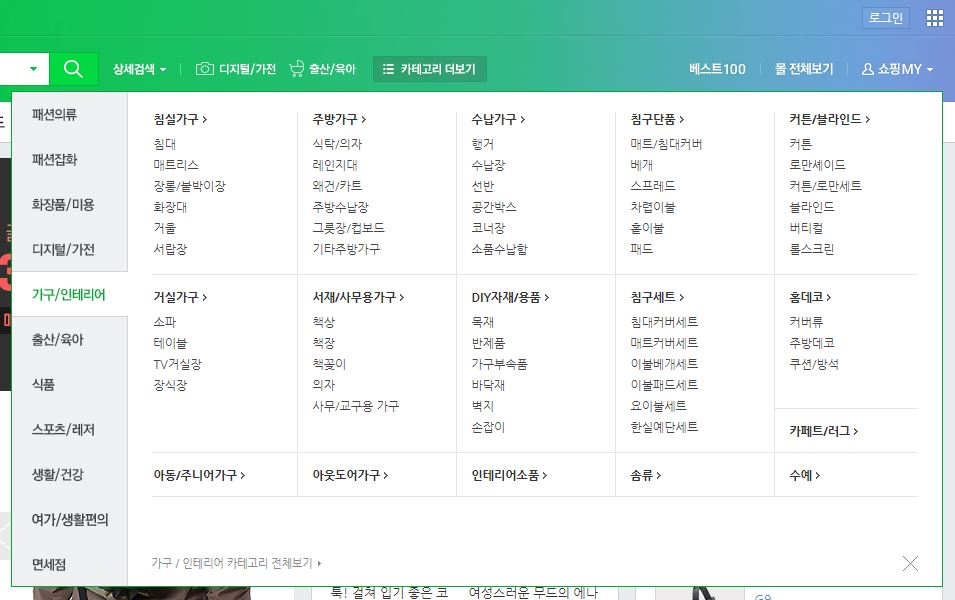This screenshot has height=600, width=955.
Task: Select 출산/육아 in the side menu
Action: (69, 339)
